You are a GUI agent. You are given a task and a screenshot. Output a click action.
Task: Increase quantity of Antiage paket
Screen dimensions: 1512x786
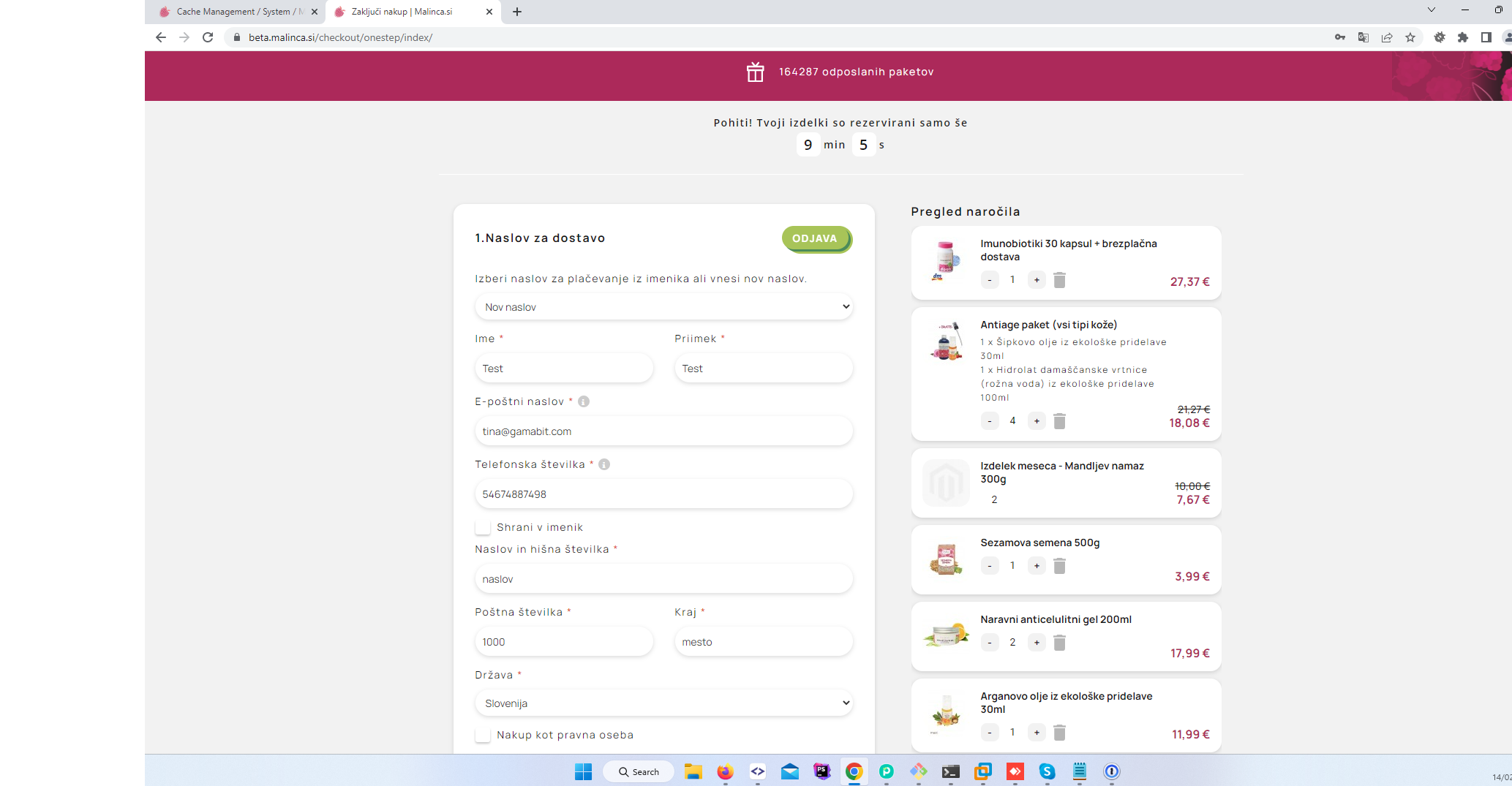point(1037,421)
